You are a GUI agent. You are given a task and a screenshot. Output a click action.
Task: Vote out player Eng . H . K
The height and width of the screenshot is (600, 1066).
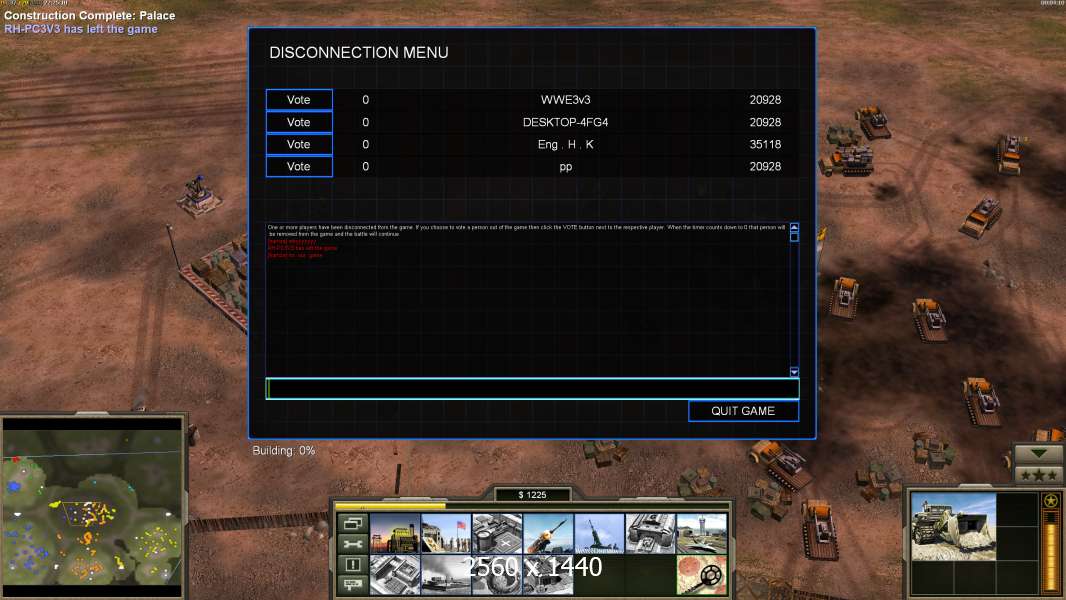(x=299, y=144)
